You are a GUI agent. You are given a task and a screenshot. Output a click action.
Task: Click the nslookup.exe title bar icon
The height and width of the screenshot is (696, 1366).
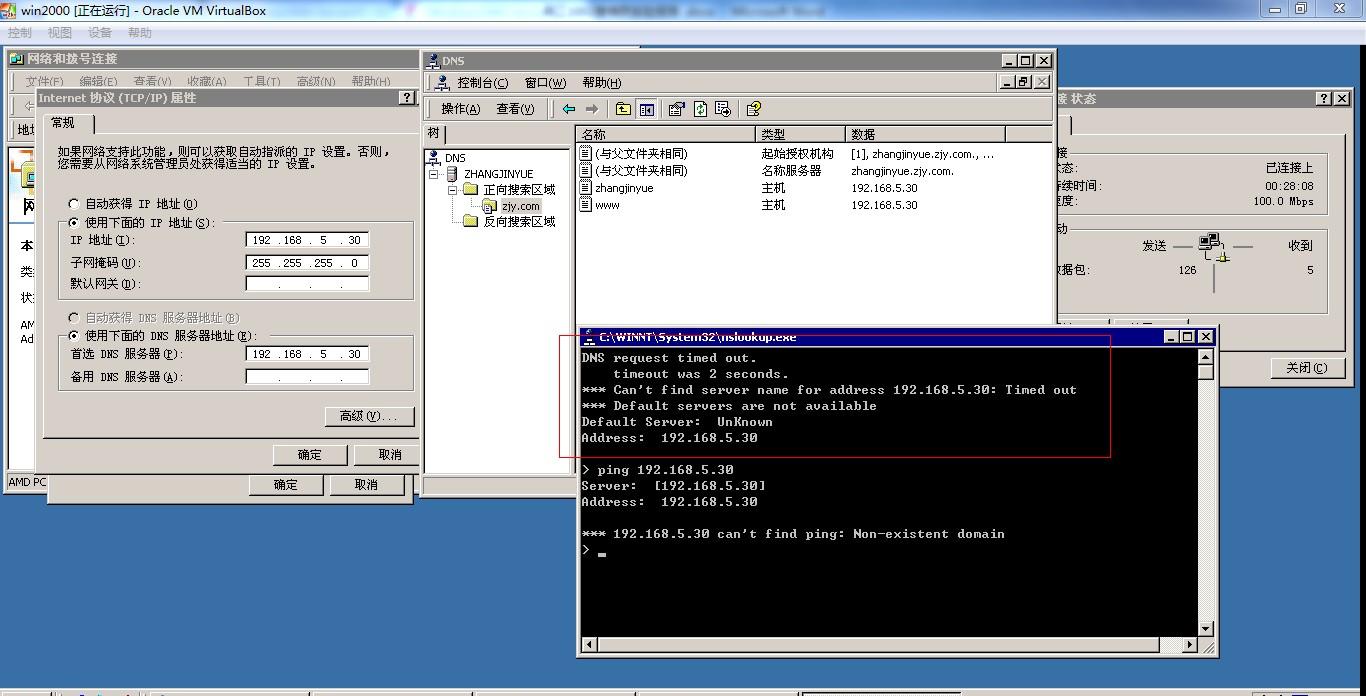coord(589,337)
